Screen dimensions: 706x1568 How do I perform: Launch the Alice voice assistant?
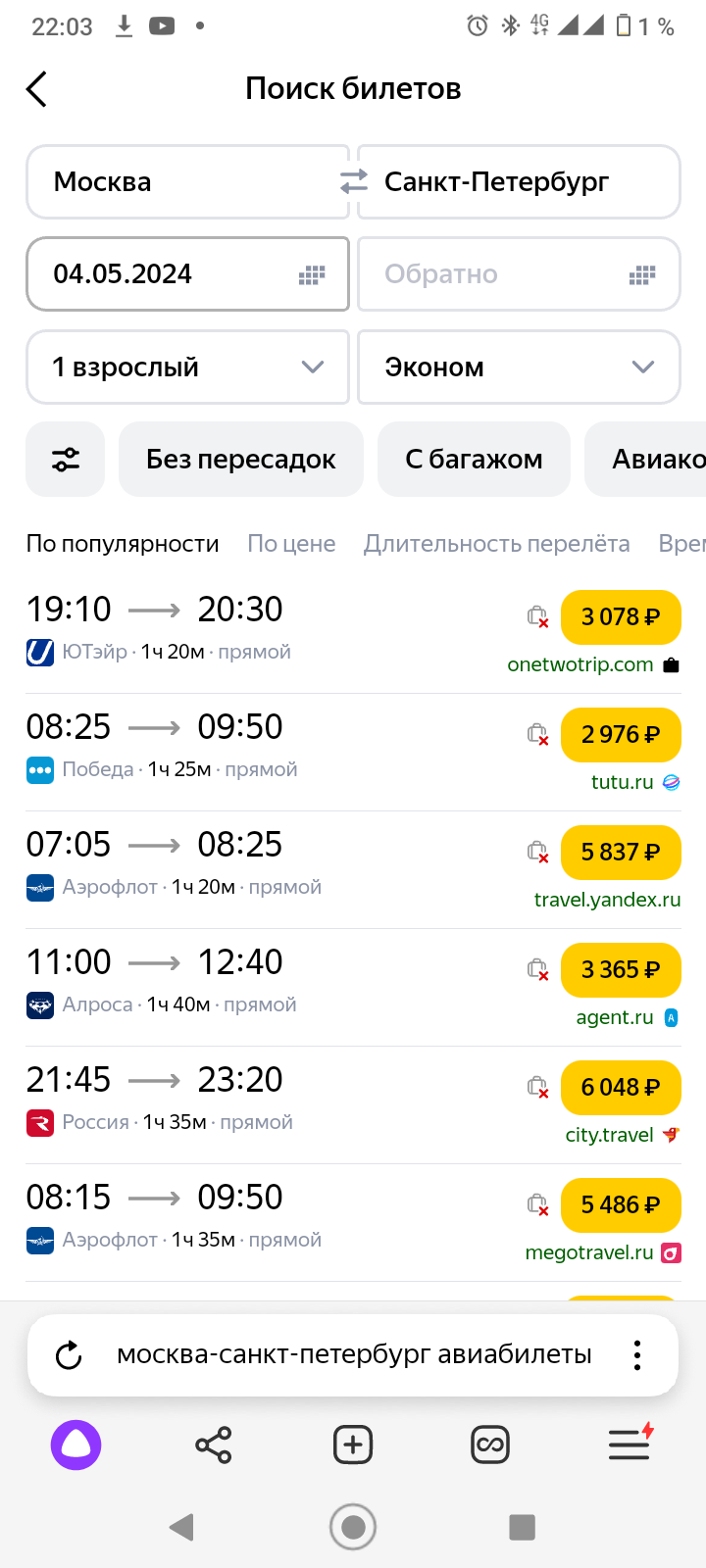76,1445
